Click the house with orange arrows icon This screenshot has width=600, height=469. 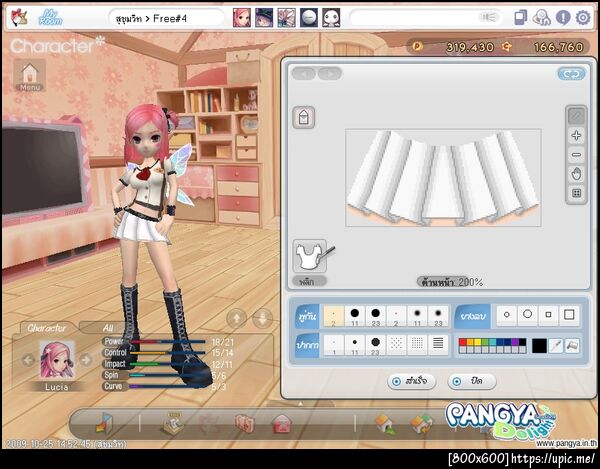click(422, 425)
